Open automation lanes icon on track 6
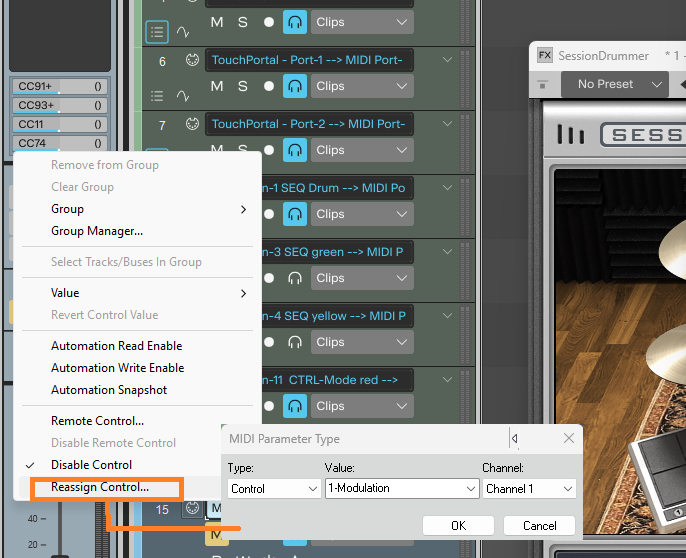 (183, 96)
